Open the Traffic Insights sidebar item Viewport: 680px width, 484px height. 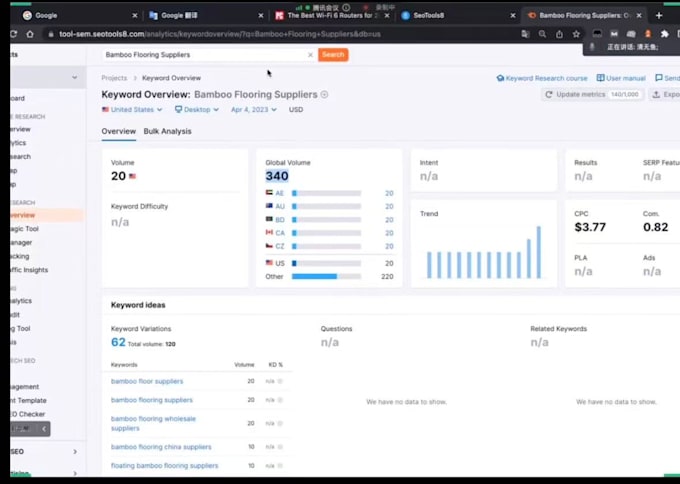[x=29, y=270]
